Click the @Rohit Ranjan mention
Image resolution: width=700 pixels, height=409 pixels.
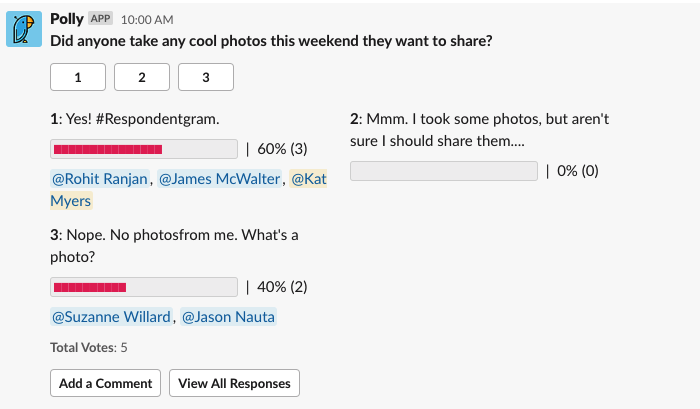[x=100, y=179]
